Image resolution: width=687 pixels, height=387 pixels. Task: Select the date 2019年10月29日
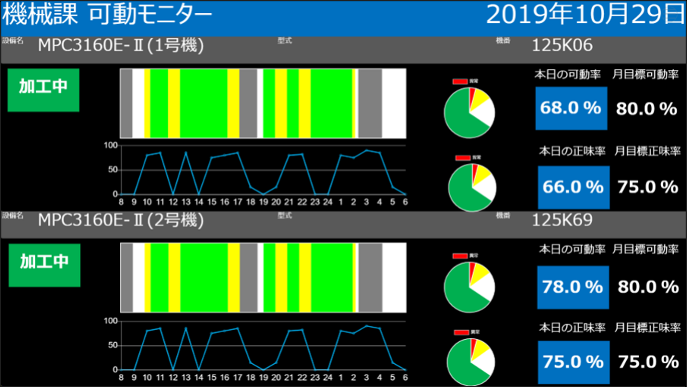(585, 14)
